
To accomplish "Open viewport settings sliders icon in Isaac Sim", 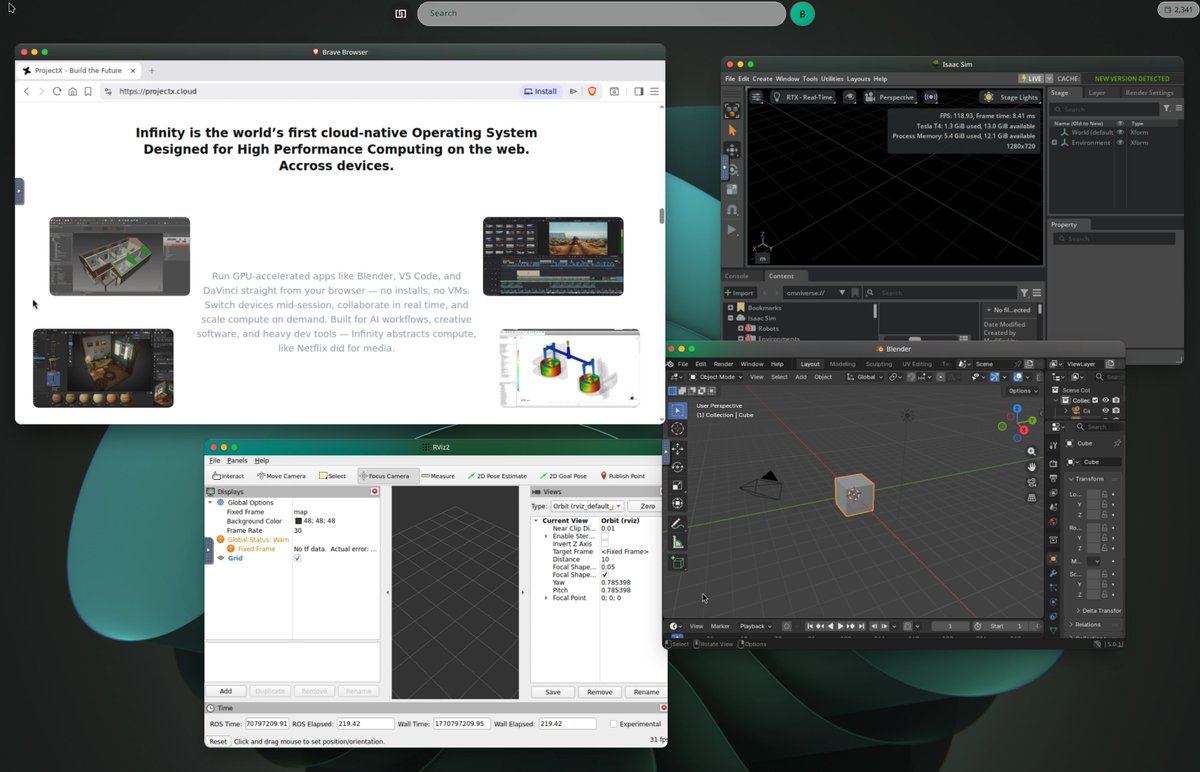I will point(757,97).
